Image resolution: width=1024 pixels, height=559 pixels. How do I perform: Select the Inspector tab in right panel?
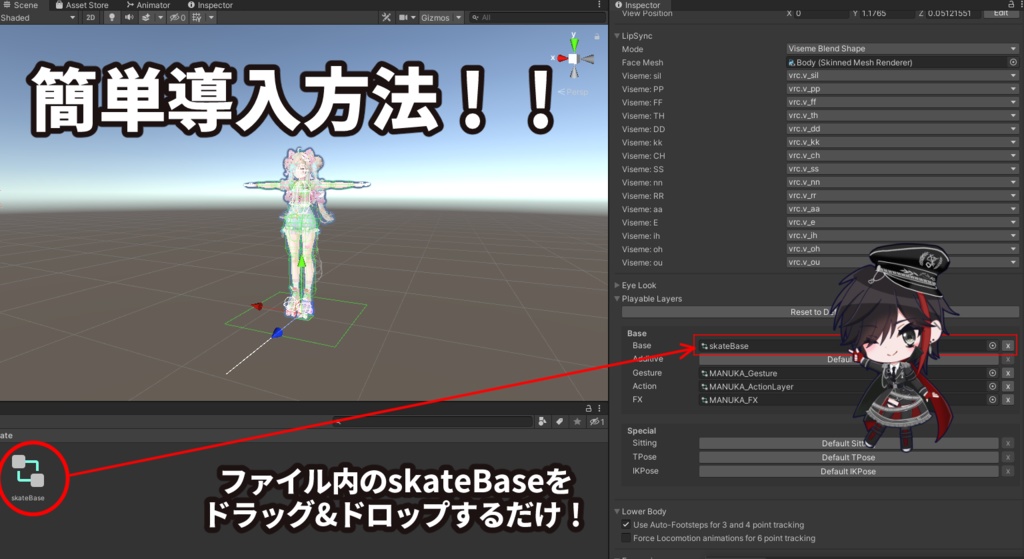click(x=638, y=5)
